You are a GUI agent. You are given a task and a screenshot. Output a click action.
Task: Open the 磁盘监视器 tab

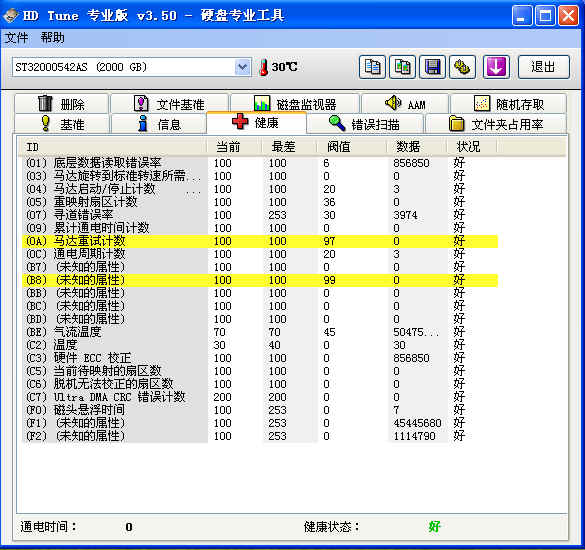pyautogui.click(x=295, y=103)
